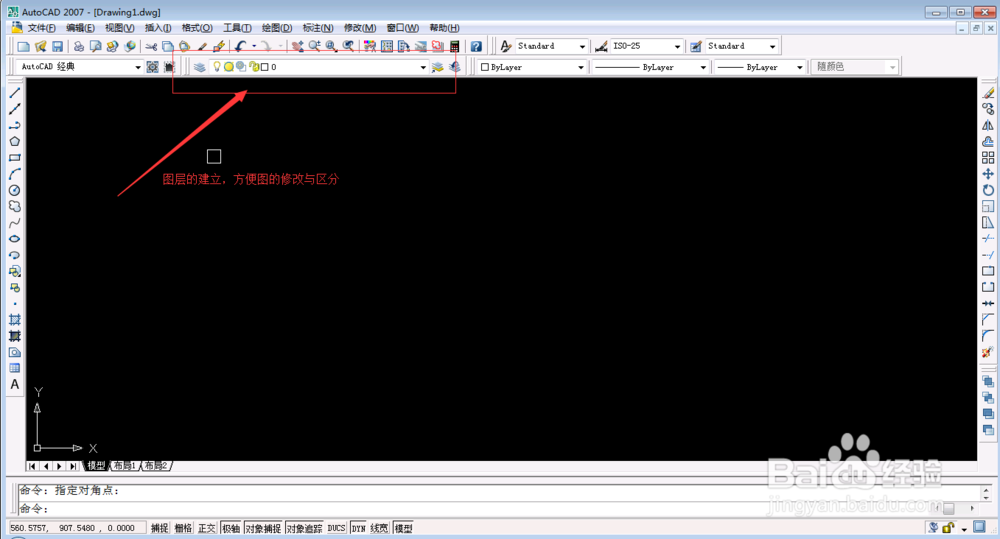
Task: Open the 文件(F) menu
Action: click(x=41, y=28)
